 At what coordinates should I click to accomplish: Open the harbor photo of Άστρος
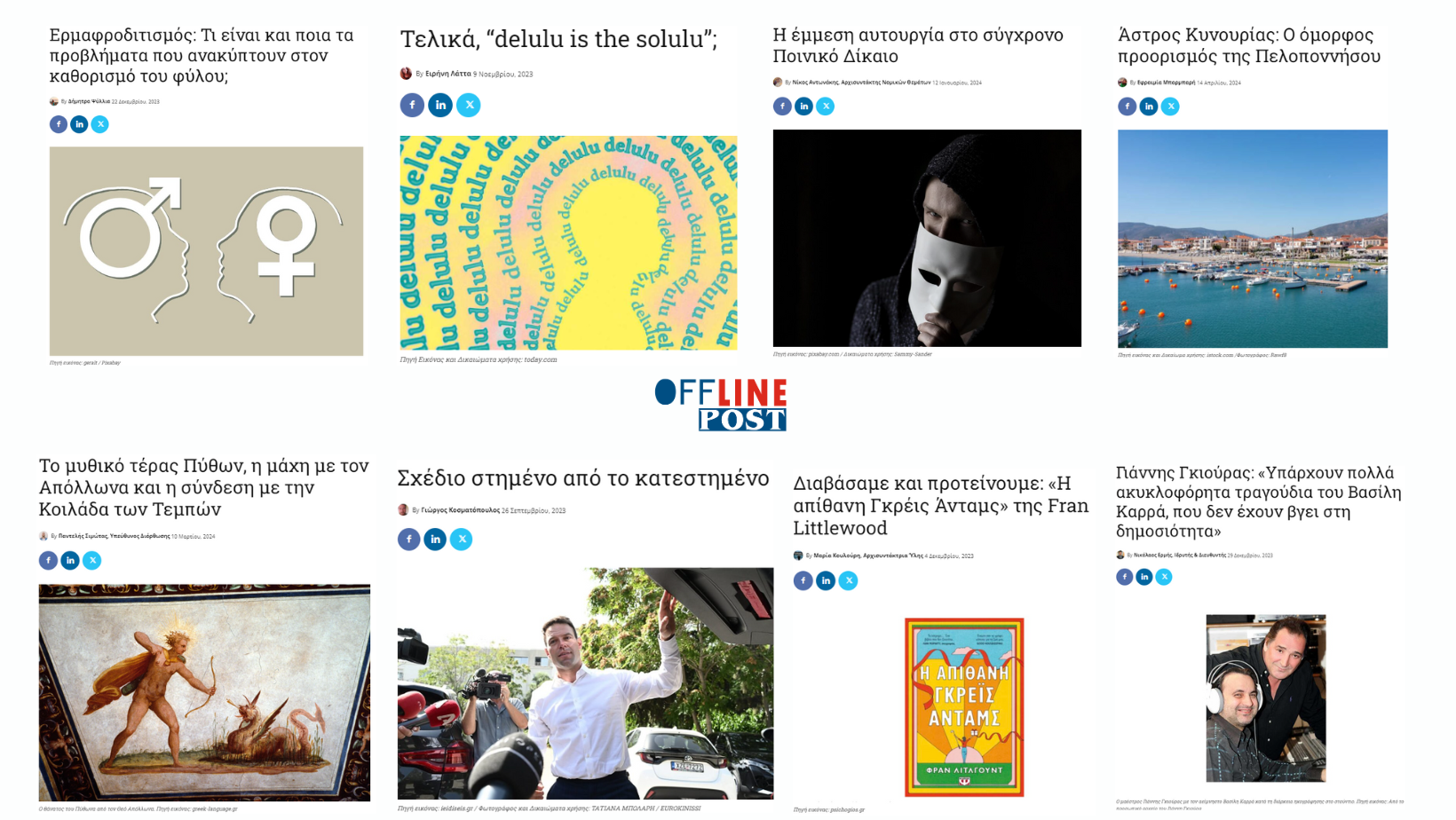(1253, 239)
